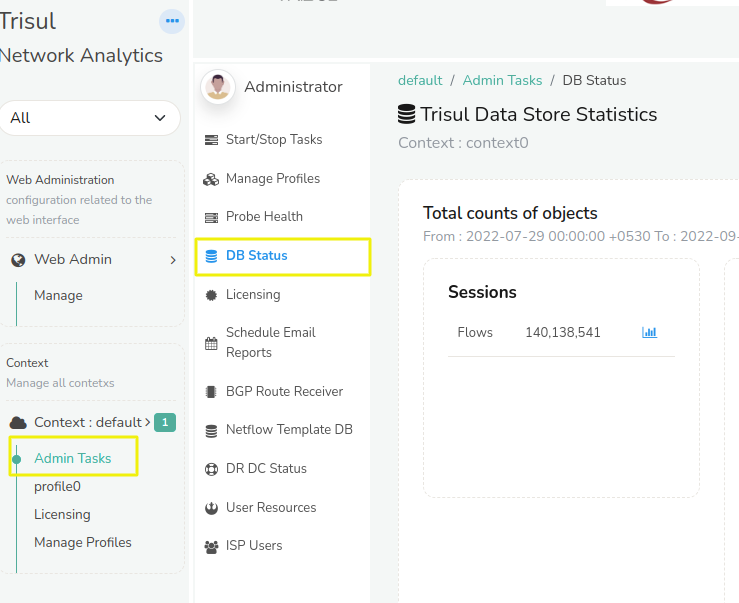Click the Flows count 140,138,541

(563, 332)
